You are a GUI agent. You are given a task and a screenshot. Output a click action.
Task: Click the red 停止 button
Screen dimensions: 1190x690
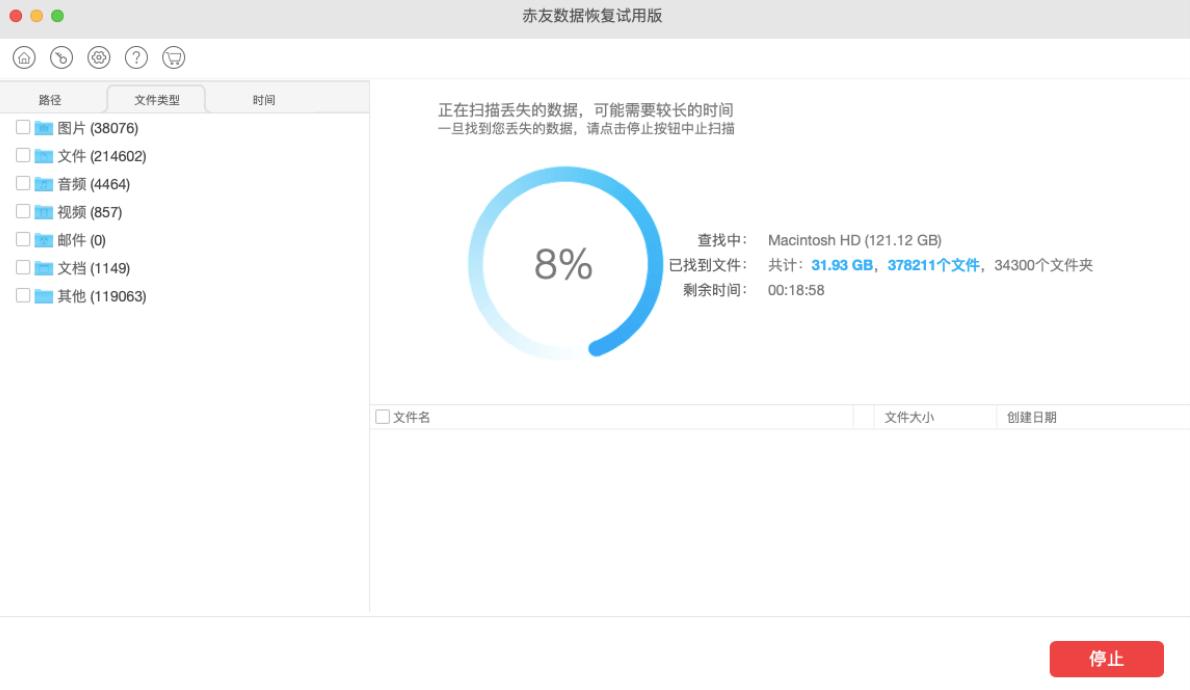(1107, 659)
